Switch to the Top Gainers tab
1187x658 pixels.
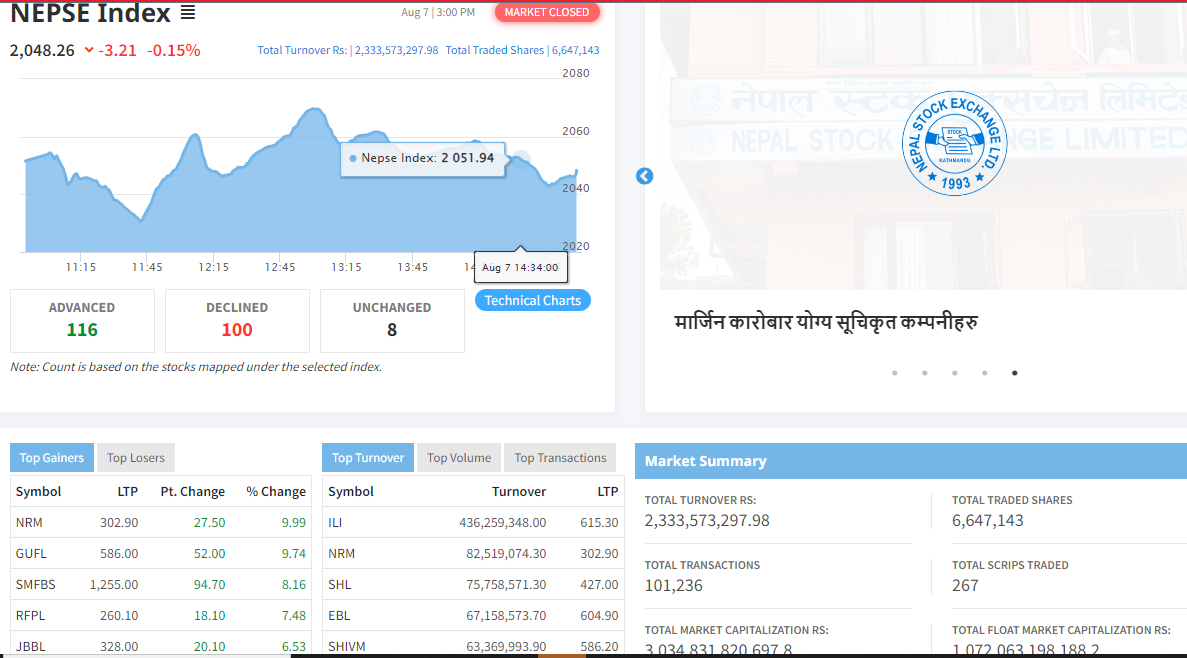(51, 457)
